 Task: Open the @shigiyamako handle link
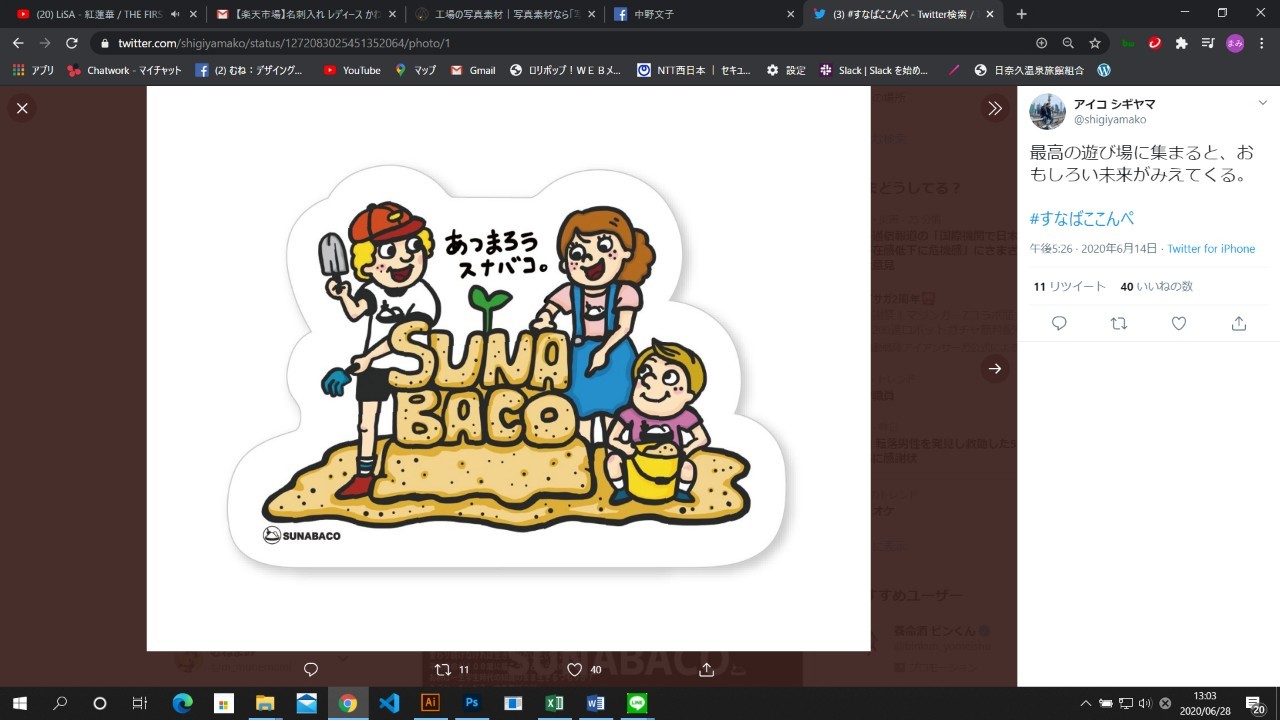(x=1110, y=120)
